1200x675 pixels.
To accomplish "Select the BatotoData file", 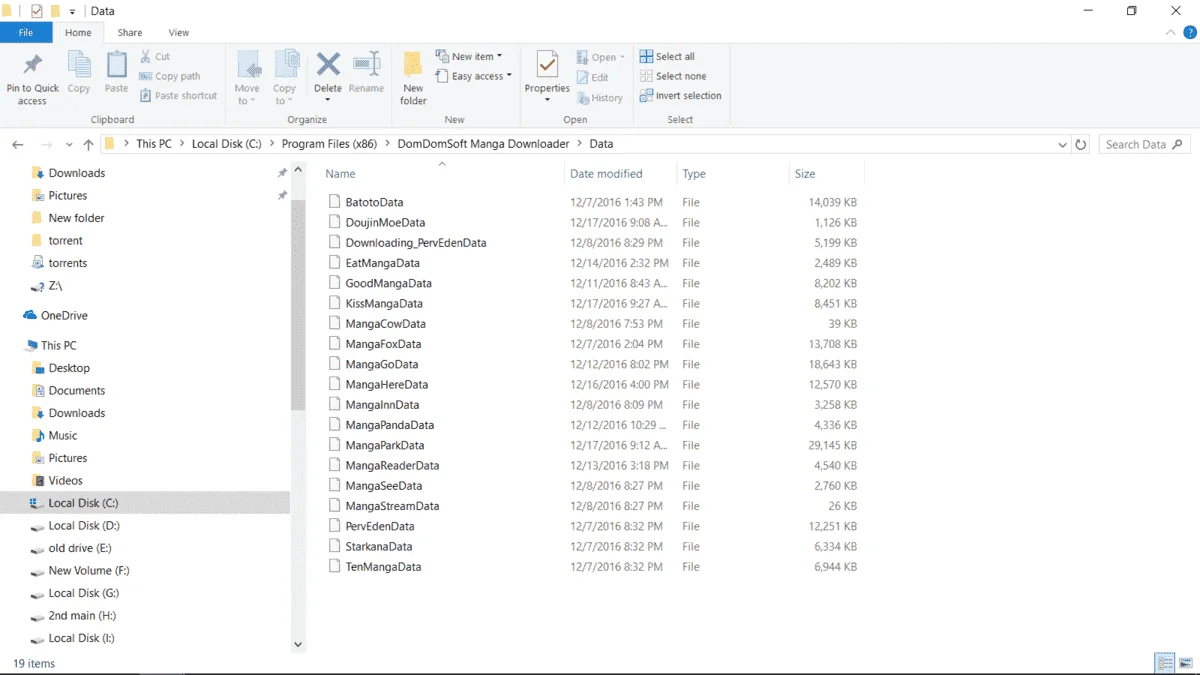I will (374, 202).
